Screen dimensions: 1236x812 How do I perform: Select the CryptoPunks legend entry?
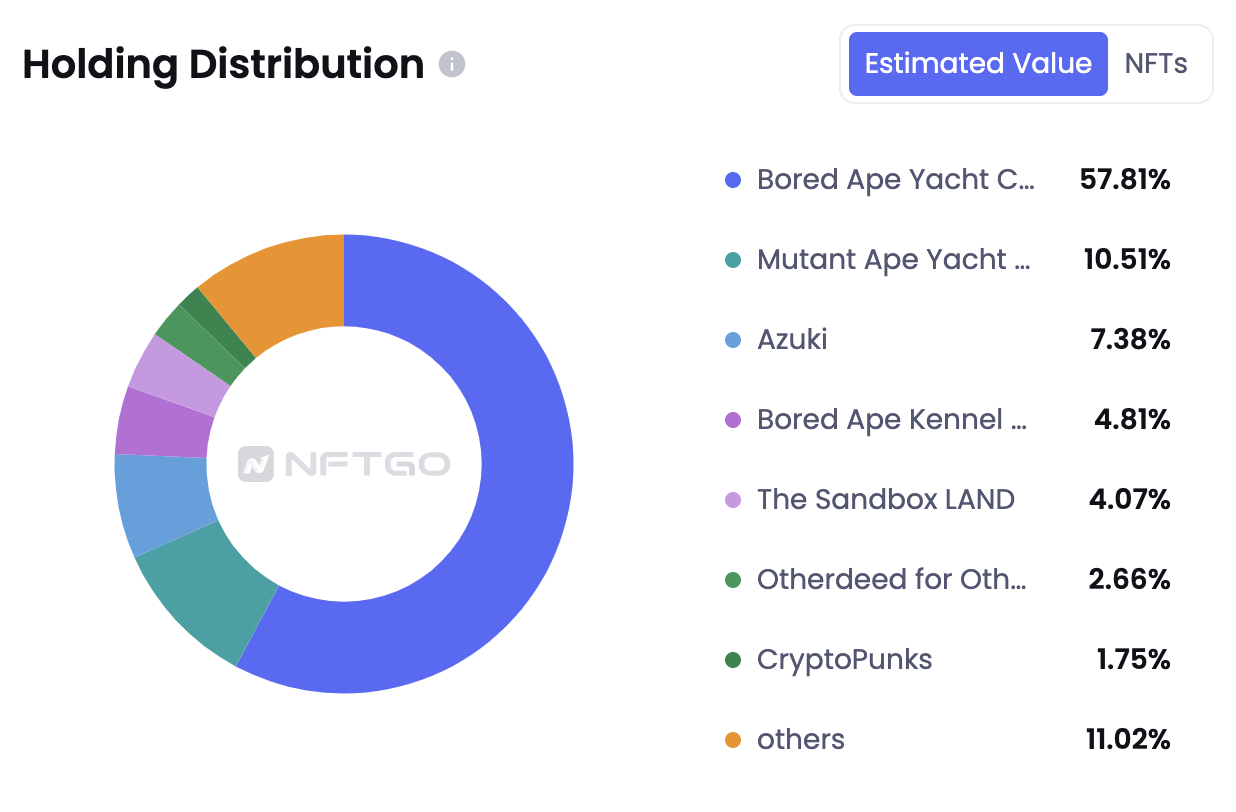pos(844,660)
